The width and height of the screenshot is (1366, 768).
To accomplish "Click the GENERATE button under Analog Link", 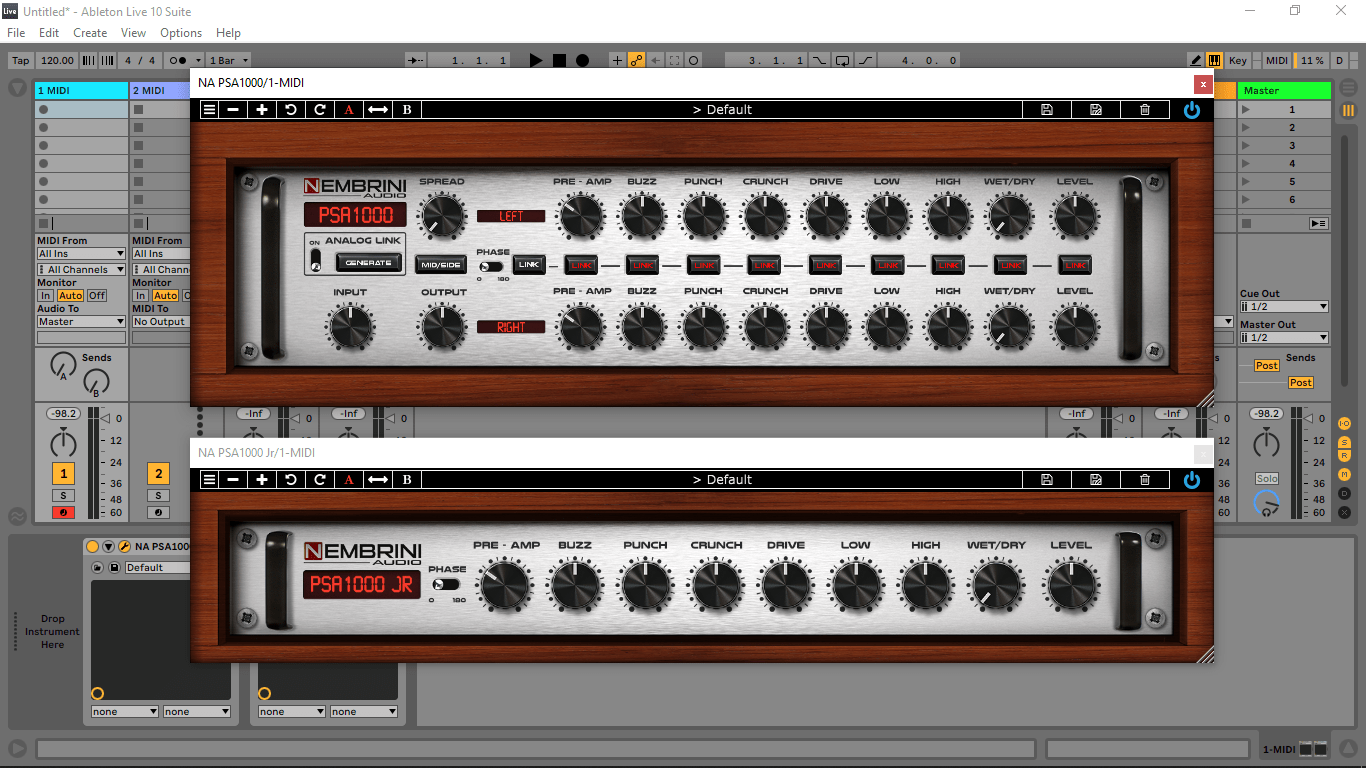I will coord(368,263).
